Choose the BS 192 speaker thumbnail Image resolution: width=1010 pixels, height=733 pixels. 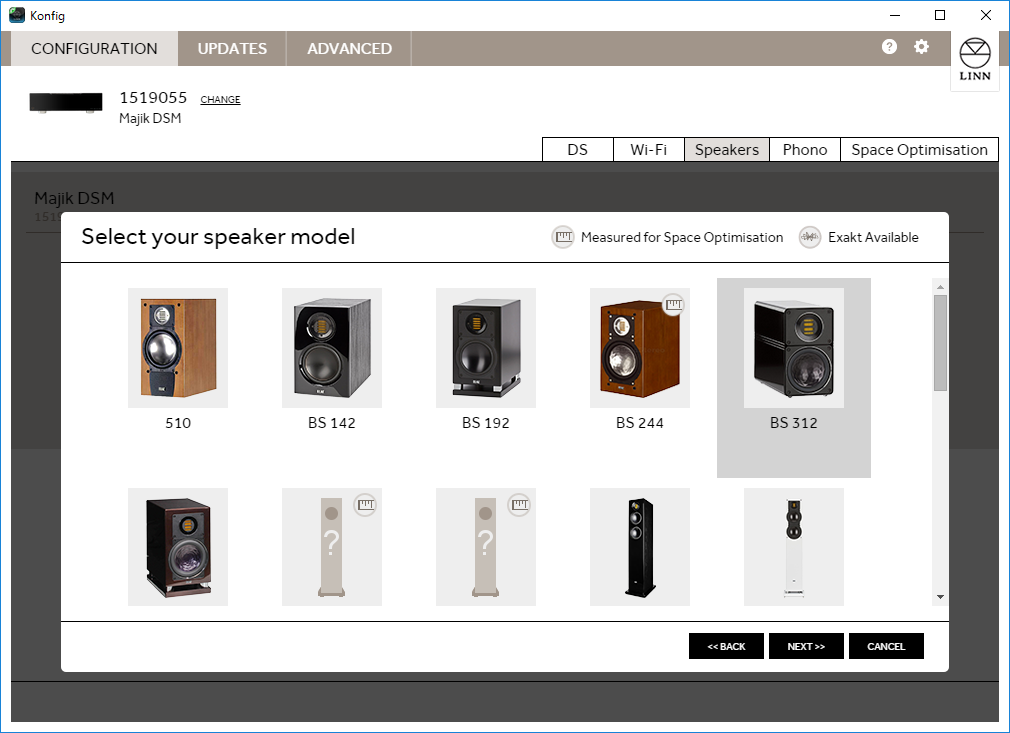point(486,348)
